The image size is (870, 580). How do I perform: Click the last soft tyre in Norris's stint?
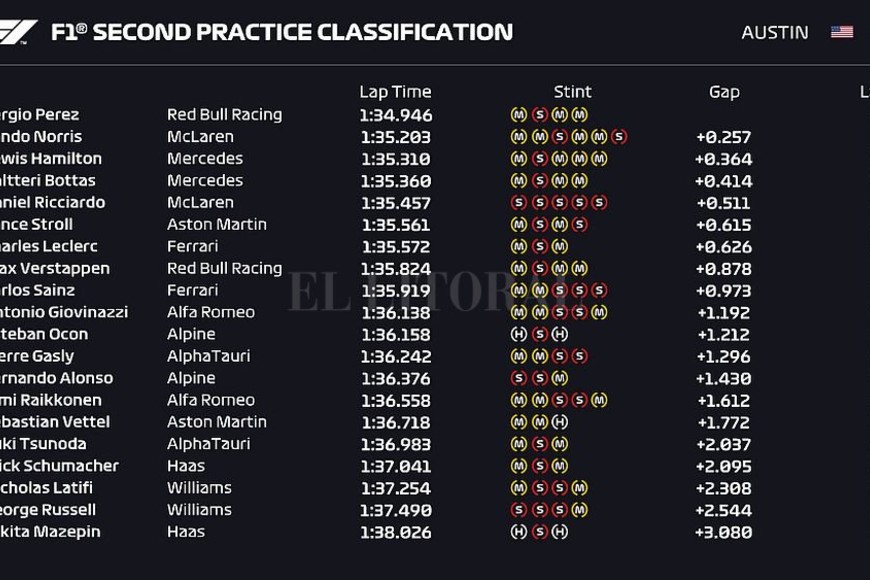(x=619, y=137)
